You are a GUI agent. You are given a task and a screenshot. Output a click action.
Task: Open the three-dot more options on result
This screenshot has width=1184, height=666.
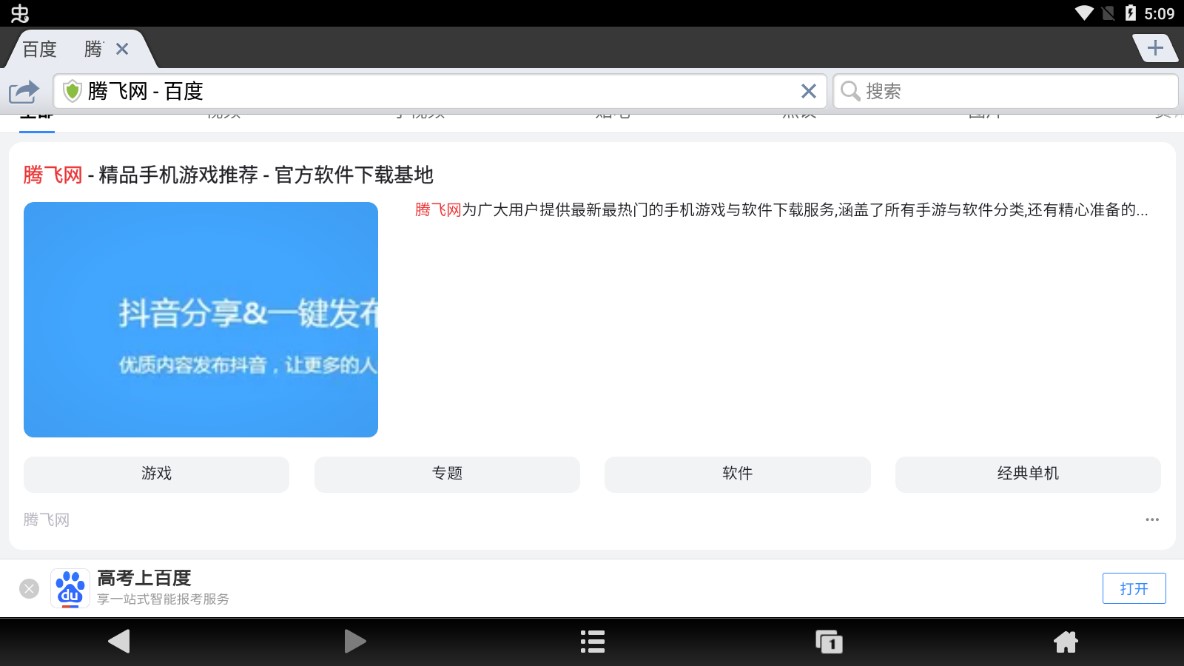click(x=1152, y=520)
